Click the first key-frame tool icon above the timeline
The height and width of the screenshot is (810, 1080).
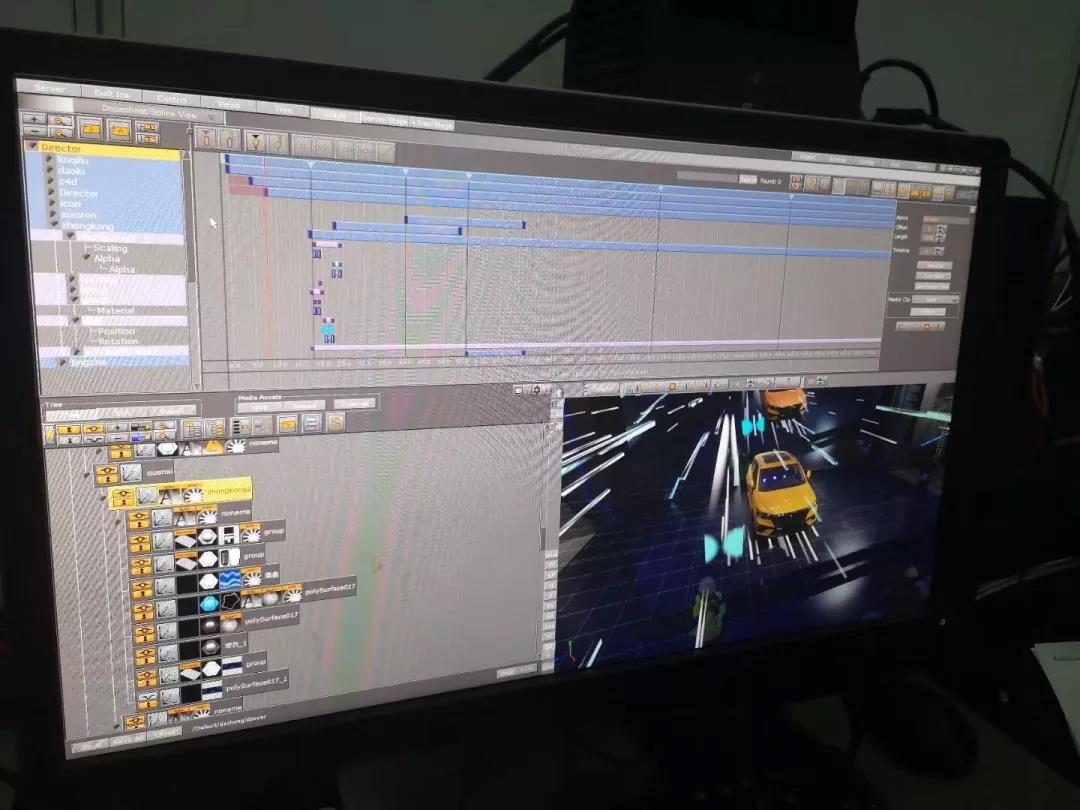[x=206, y=139]
